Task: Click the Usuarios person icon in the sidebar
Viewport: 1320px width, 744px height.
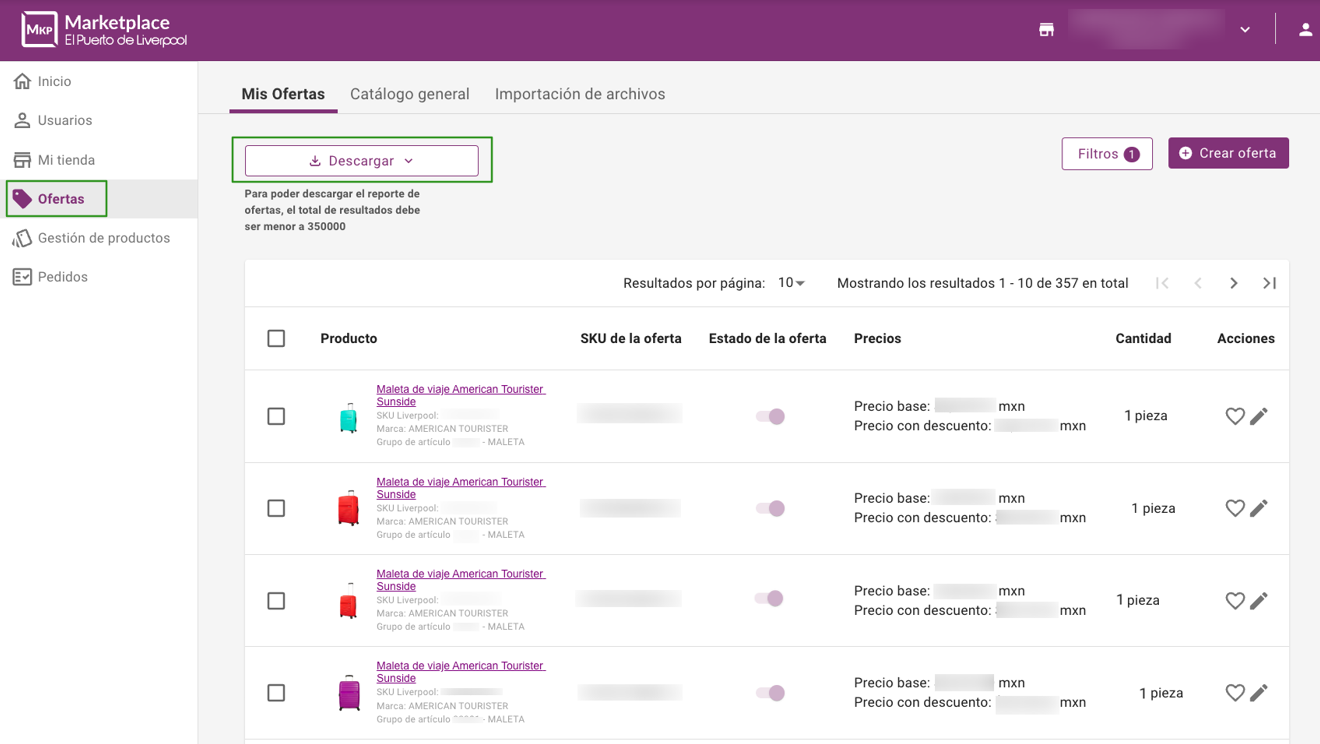Action: tap(22, 120)
